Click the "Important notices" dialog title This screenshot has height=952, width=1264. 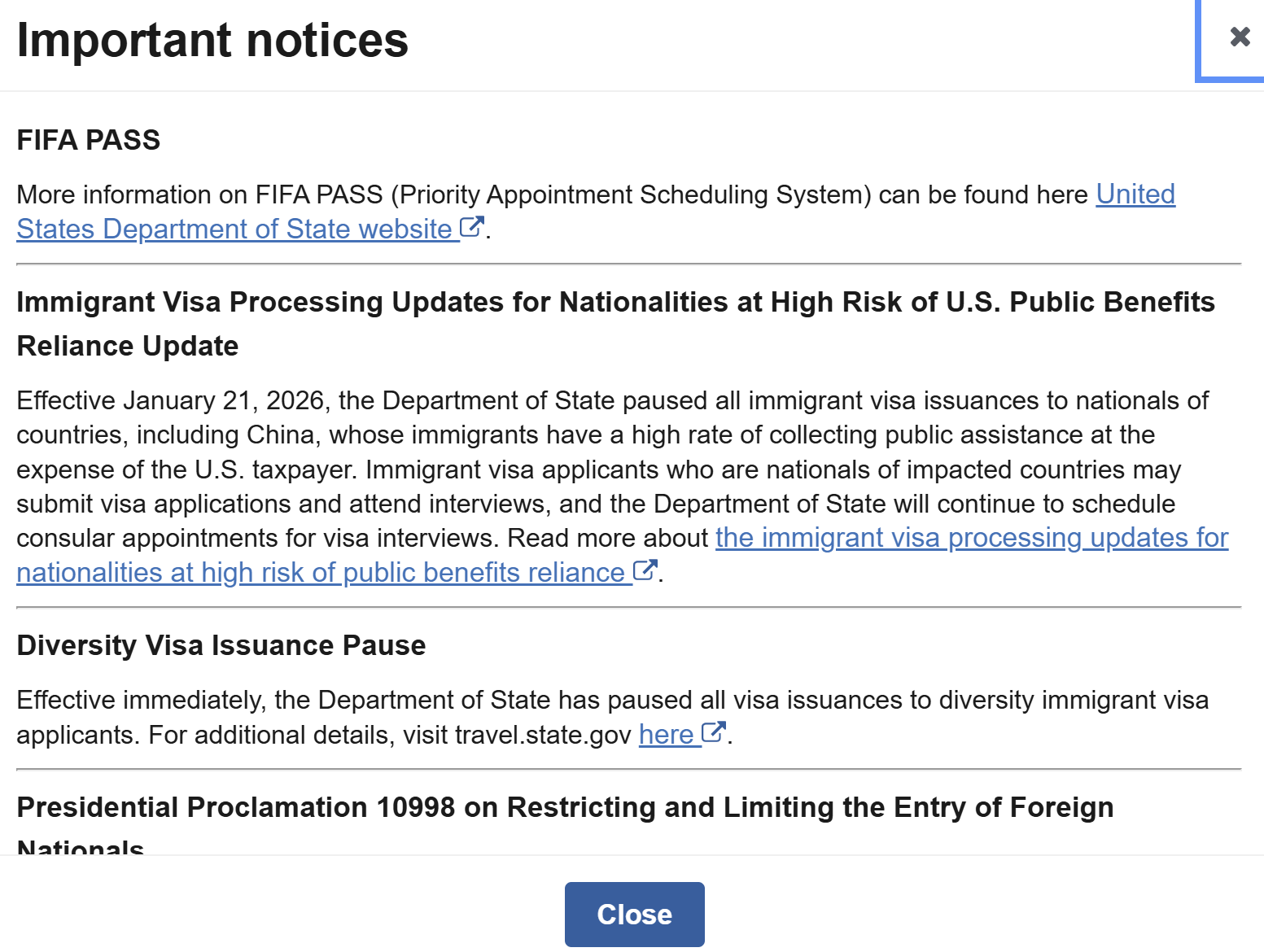point(212,40)
